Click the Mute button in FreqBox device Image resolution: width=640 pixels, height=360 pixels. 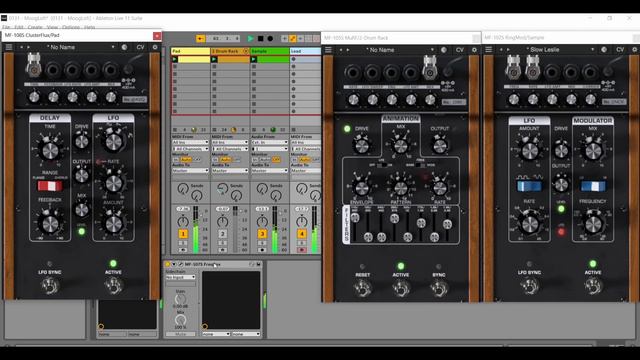click(180, 334)
